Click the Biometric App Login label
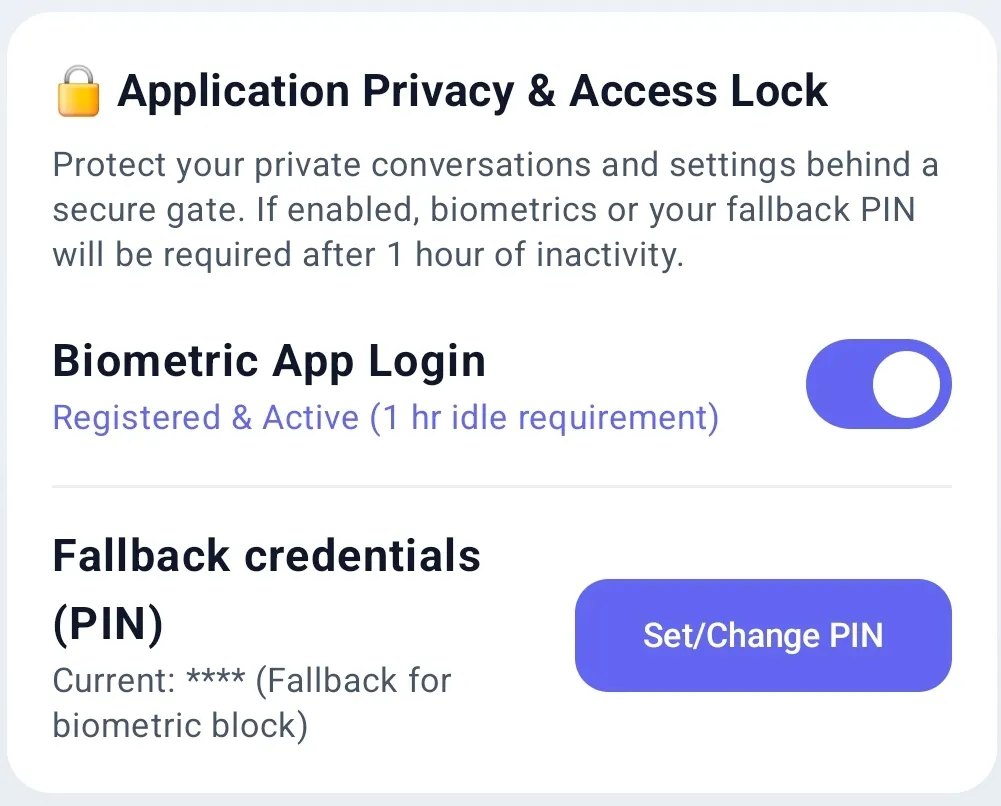1001x806 pixels. tap(269, 361)
